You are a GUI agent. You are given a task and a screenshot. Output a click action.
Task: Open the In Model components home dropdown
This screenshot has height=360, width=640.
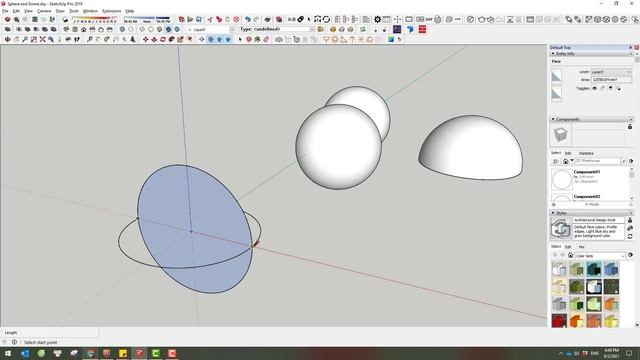coord(572,161)
